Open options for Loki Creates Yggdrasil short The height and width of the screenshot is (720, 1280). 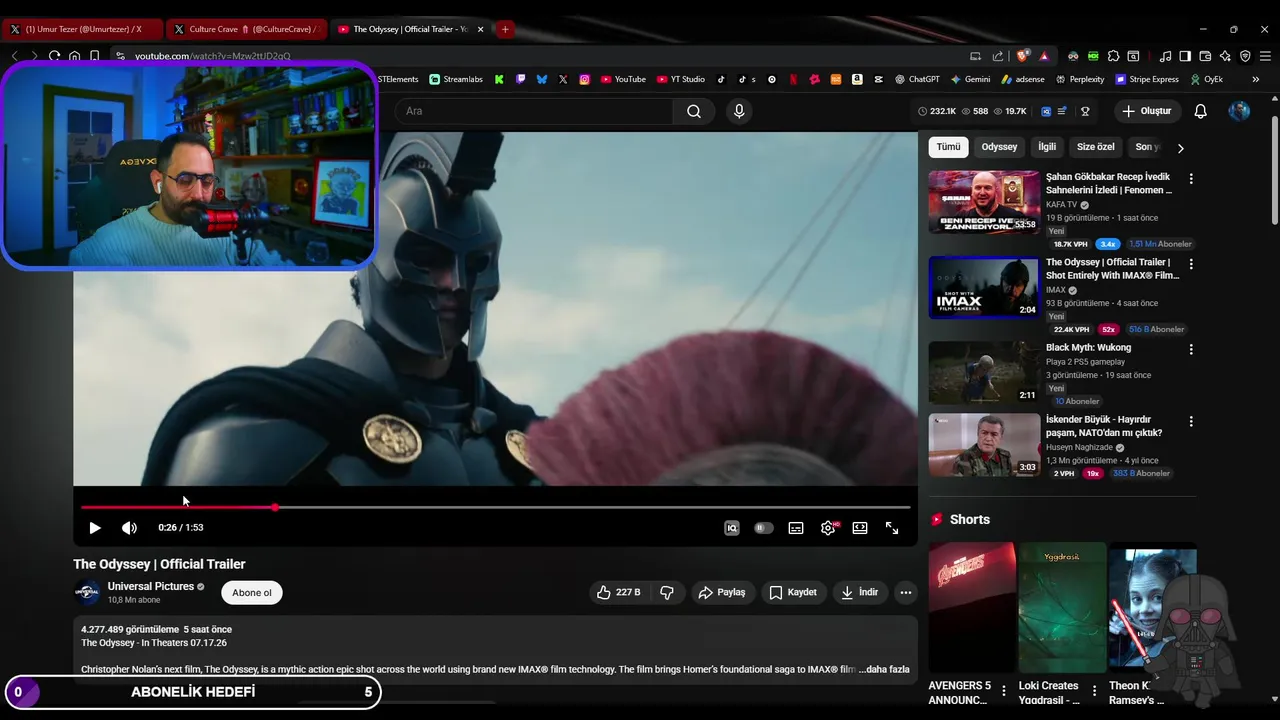tap(1095, 690)
